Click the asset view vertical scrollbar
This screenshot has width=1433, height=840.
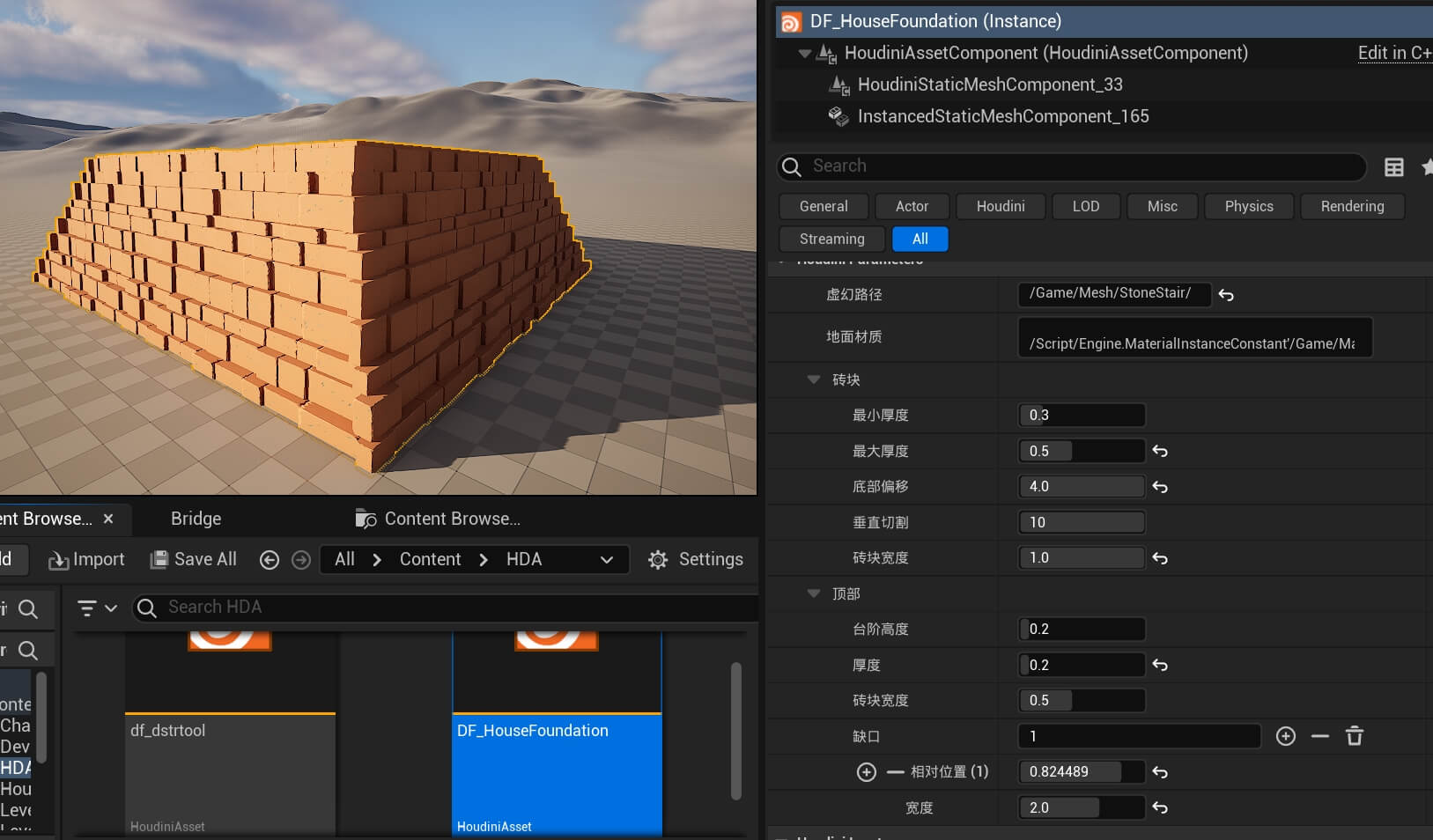tap(736, 731)
